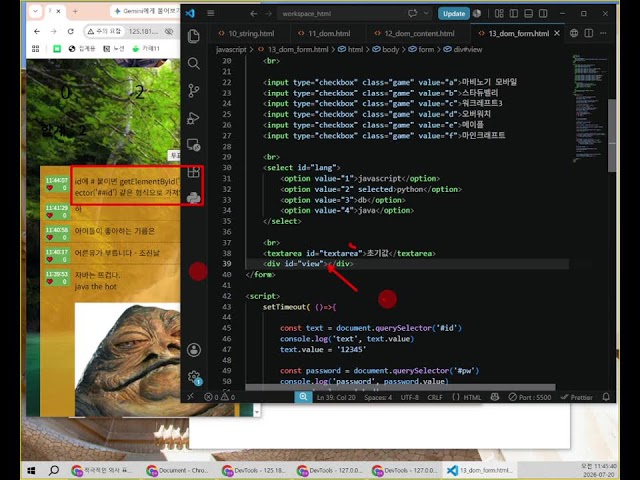Open the Remote Explorer view

coord(193,145)
